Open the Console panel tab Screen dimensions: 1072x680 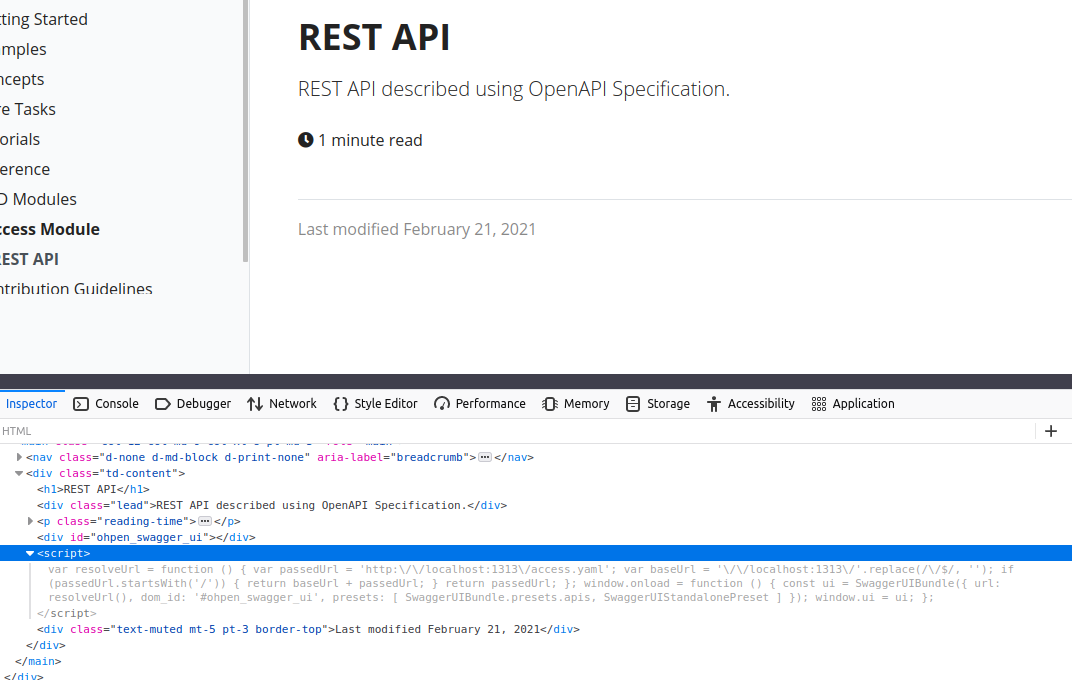(106, 404)
